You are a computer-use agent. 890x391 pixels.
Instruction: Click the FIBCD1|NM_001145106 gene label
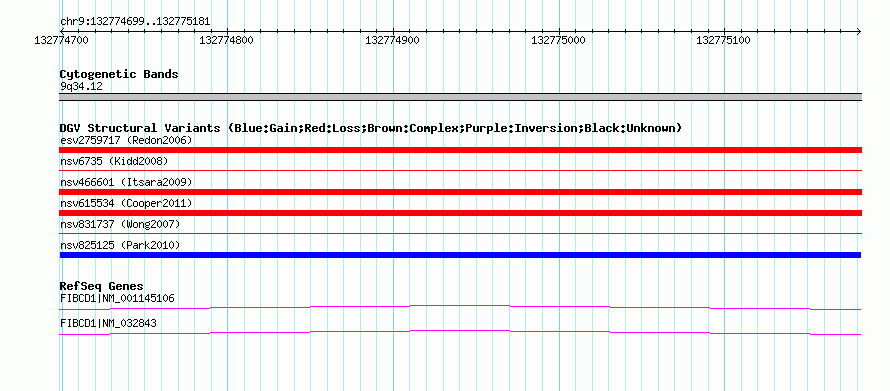[117, 298]
